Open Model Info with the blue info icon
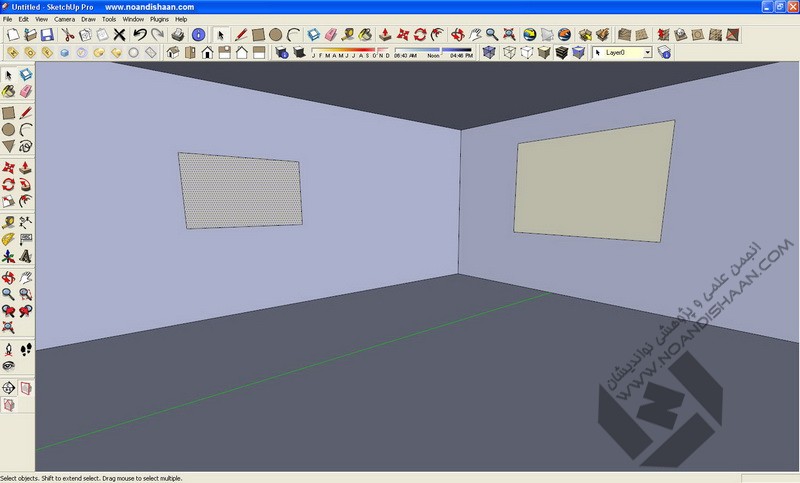The width and height of the screenshot is (800, 483). (199, 35)
